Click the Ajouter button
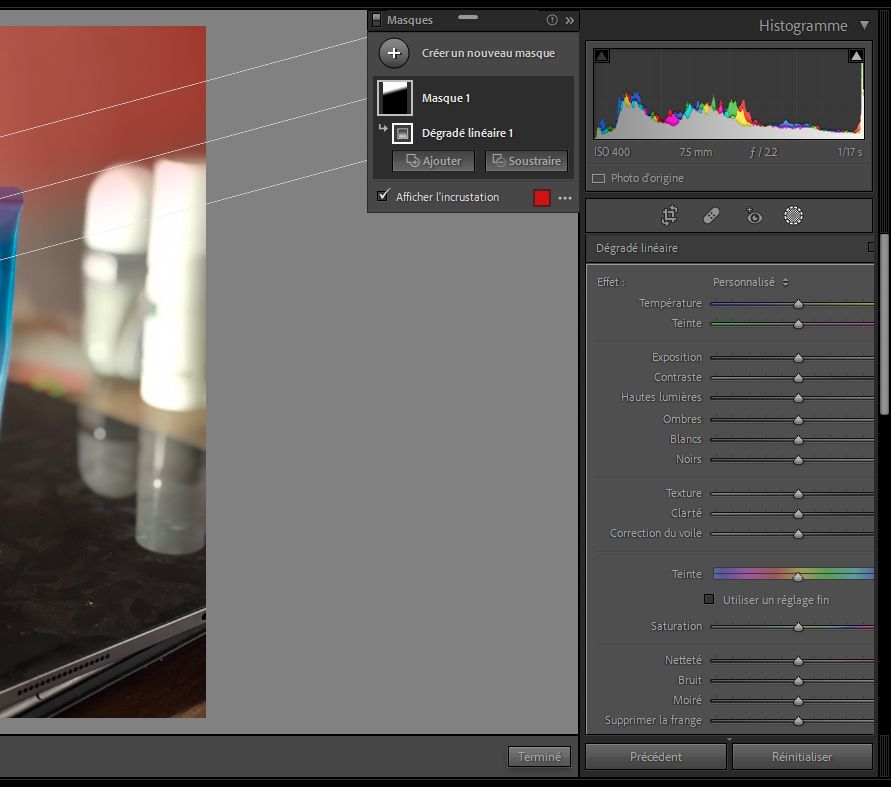The image size is (891, 787). [x=433, y=161]
